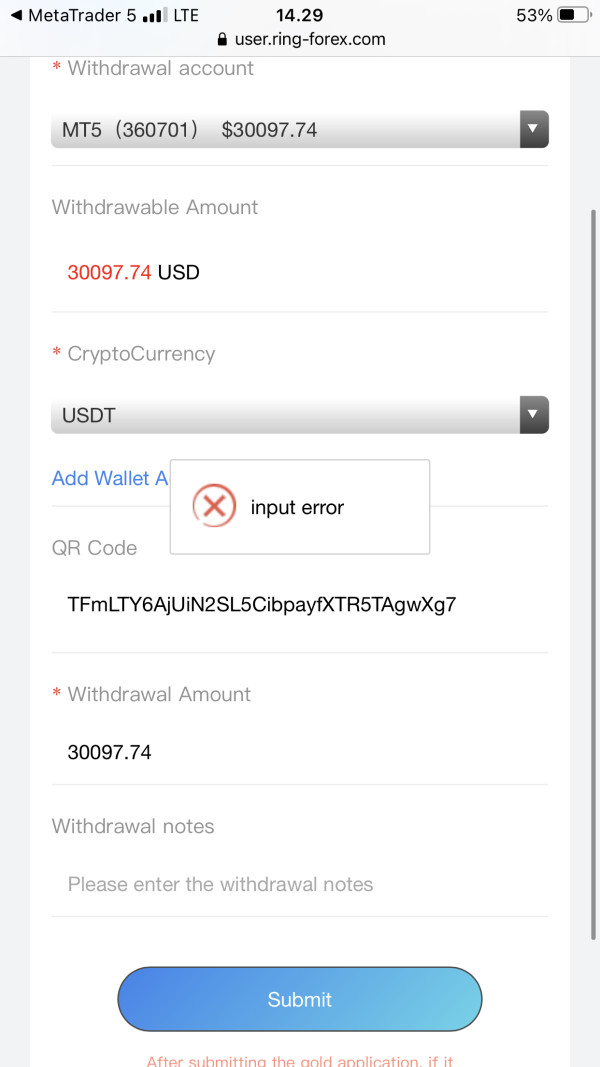Tap the LTE signal bars indicator
The width and height of the screenshot is (600, 1067).
pos(155,16)
